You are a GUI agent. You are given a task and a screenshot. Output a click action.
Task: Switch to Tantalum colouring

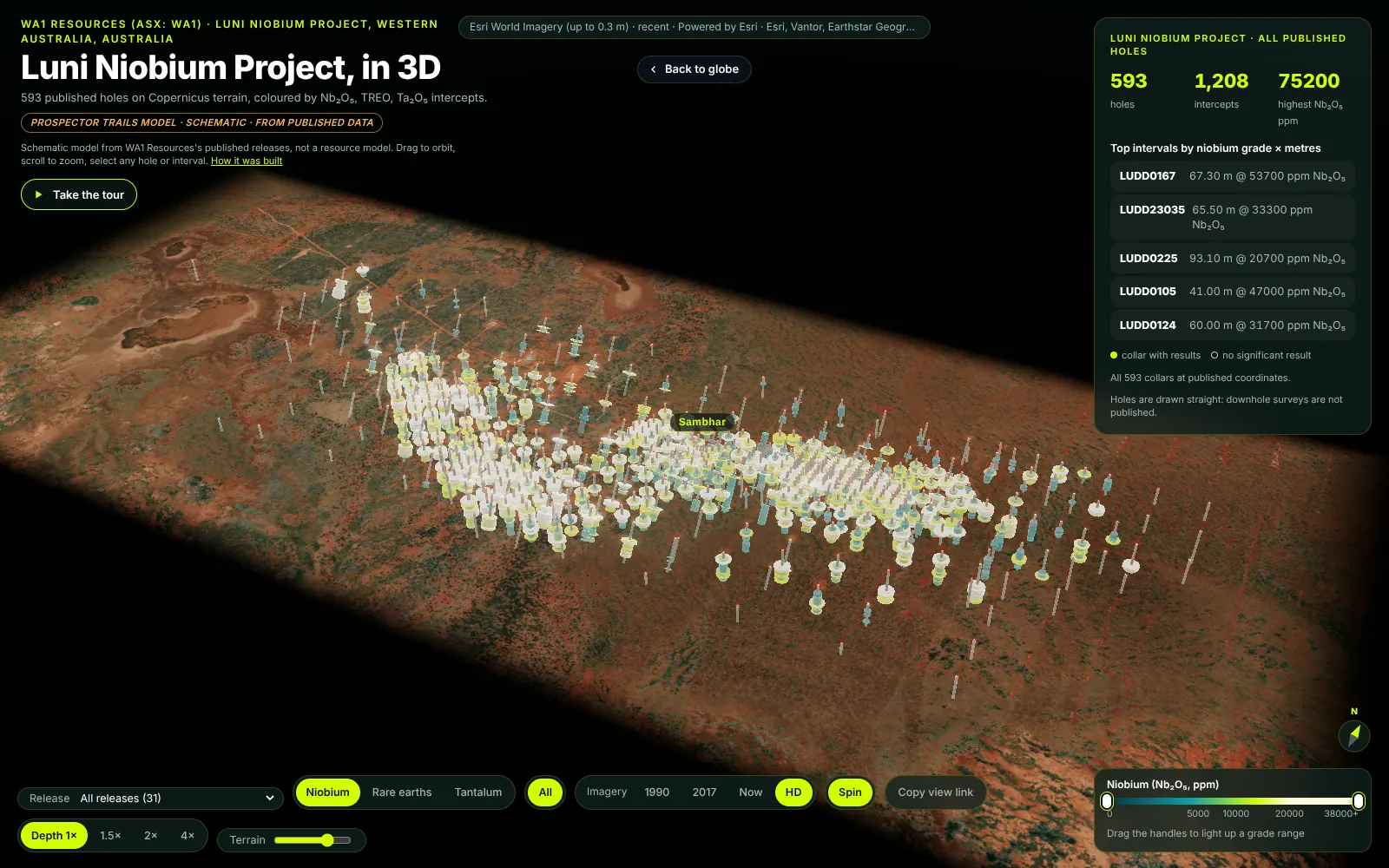[477, 792]
